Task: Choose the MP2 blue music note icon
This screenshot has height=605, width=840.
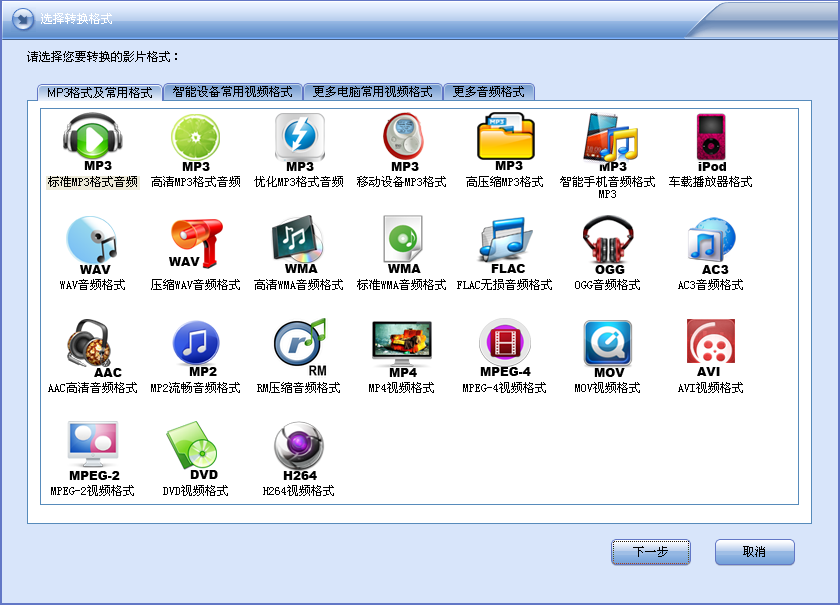Action: [196, 348]
